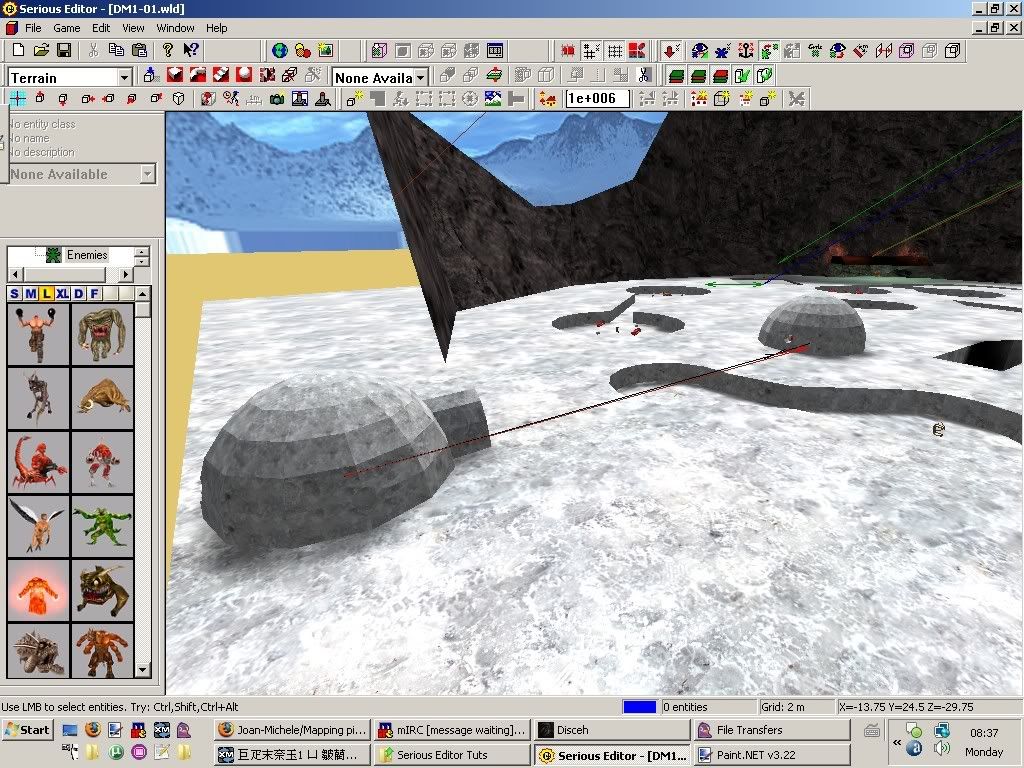
Task: Select the flaming lava golem enemy thumbnail
Action: tap(38, 590)
